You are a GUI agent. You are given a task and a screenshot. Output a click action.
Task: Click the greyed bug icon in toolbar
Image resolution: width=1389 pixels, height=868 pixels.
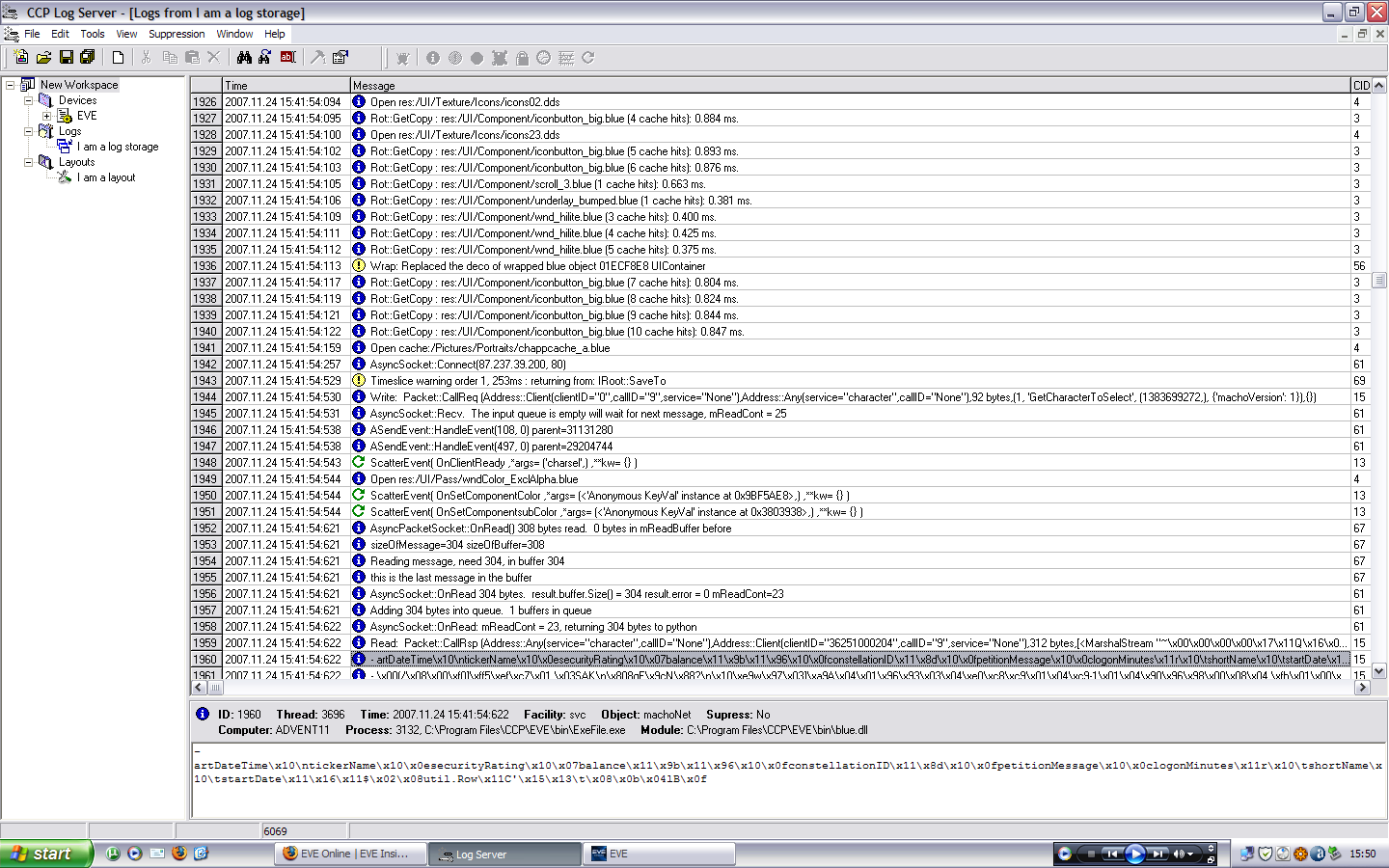pos(402,58)
